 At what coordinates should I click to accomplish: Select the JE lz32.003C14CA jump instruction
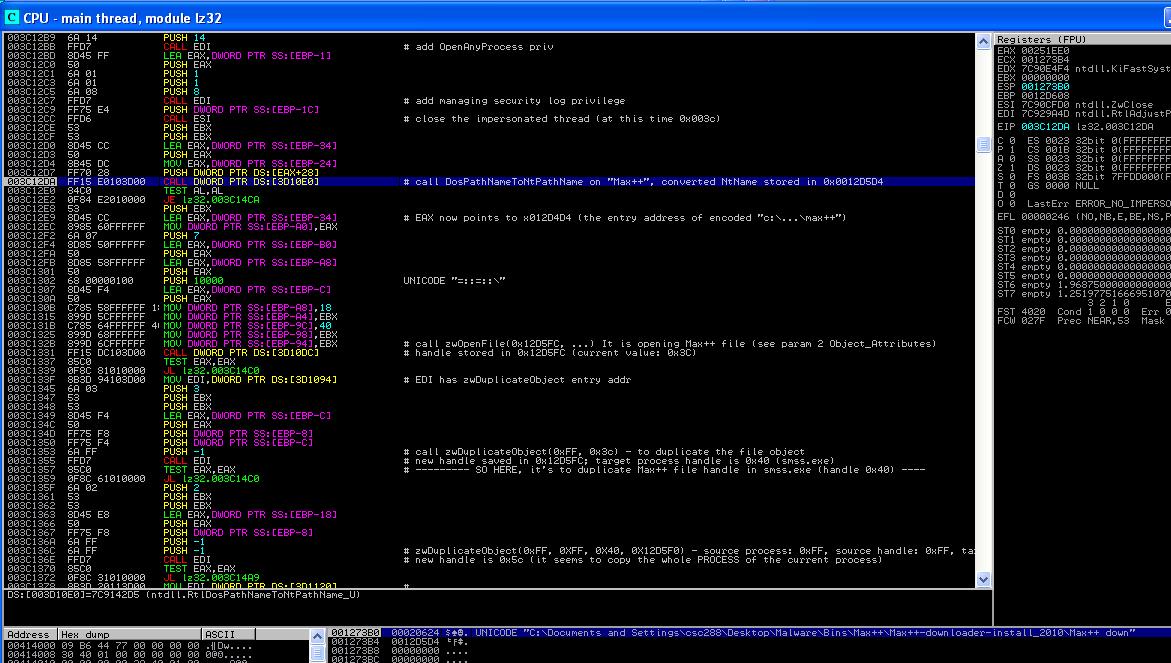[211, 199]
